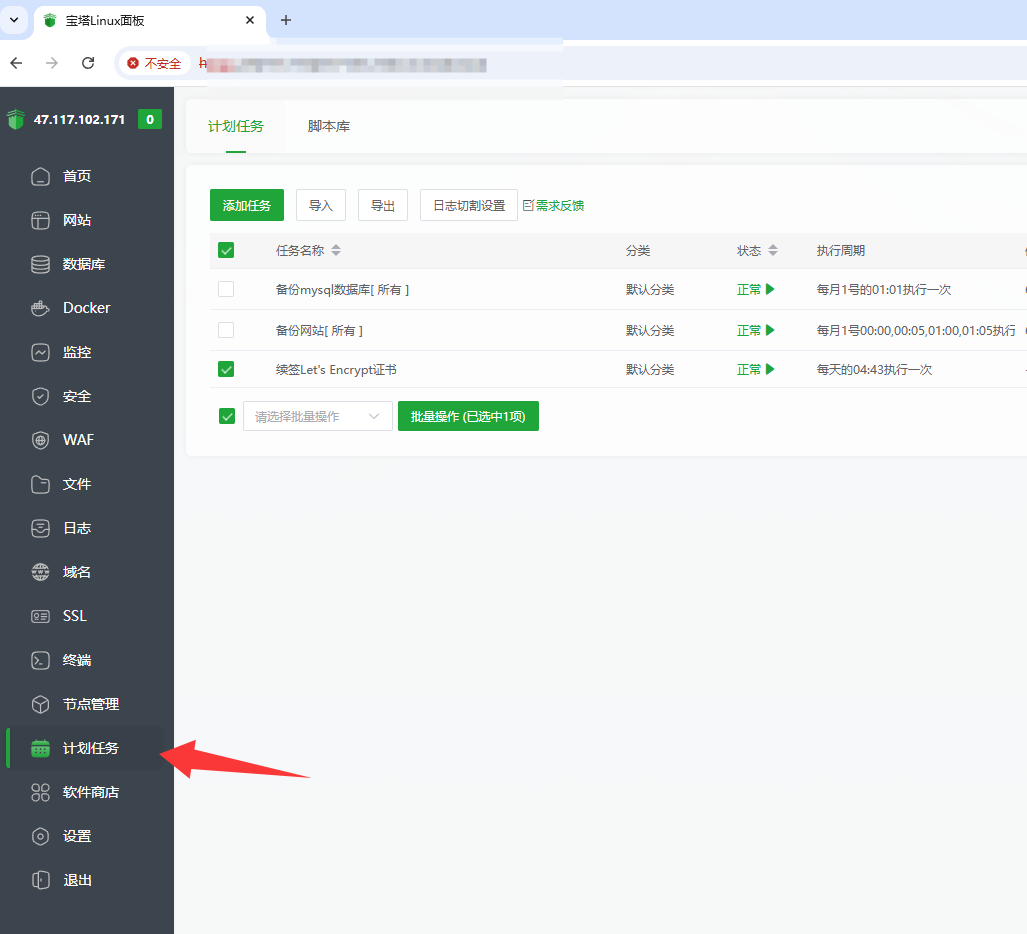
Task: Sort by 状态 column arrows
Action: pos(773,251)
